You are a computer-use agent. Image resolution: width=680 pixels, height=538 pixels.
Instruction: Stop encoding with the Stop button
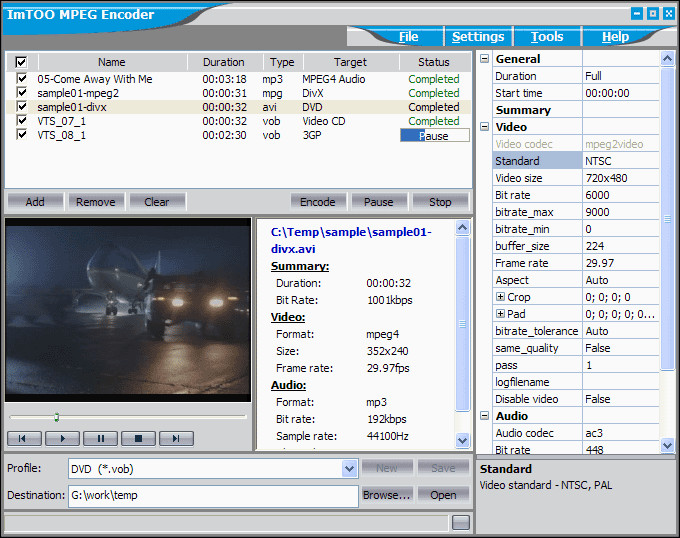pyautogui.click(x=440, y=202)
